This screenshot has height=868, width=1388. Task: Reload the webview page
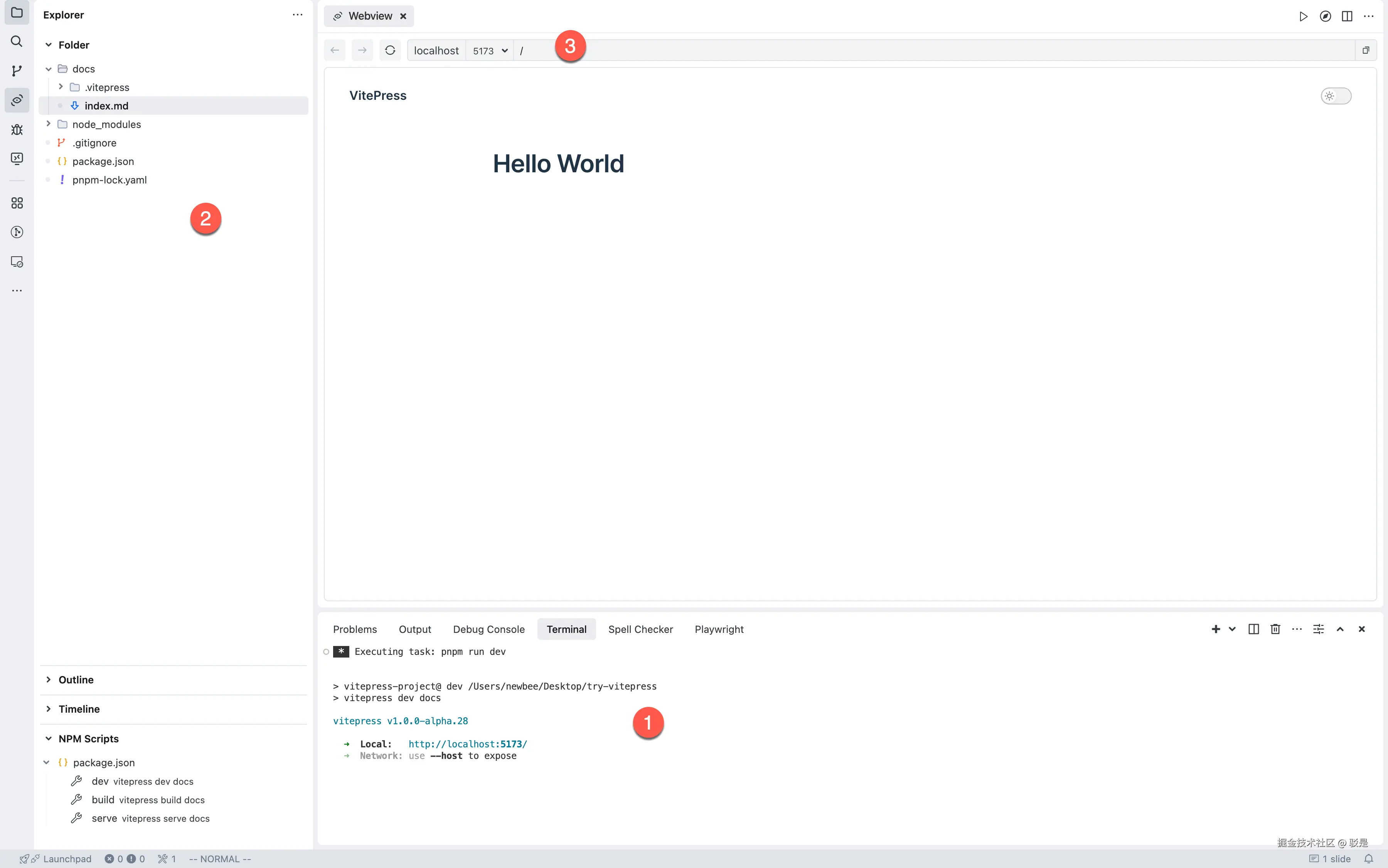(390, 50)
